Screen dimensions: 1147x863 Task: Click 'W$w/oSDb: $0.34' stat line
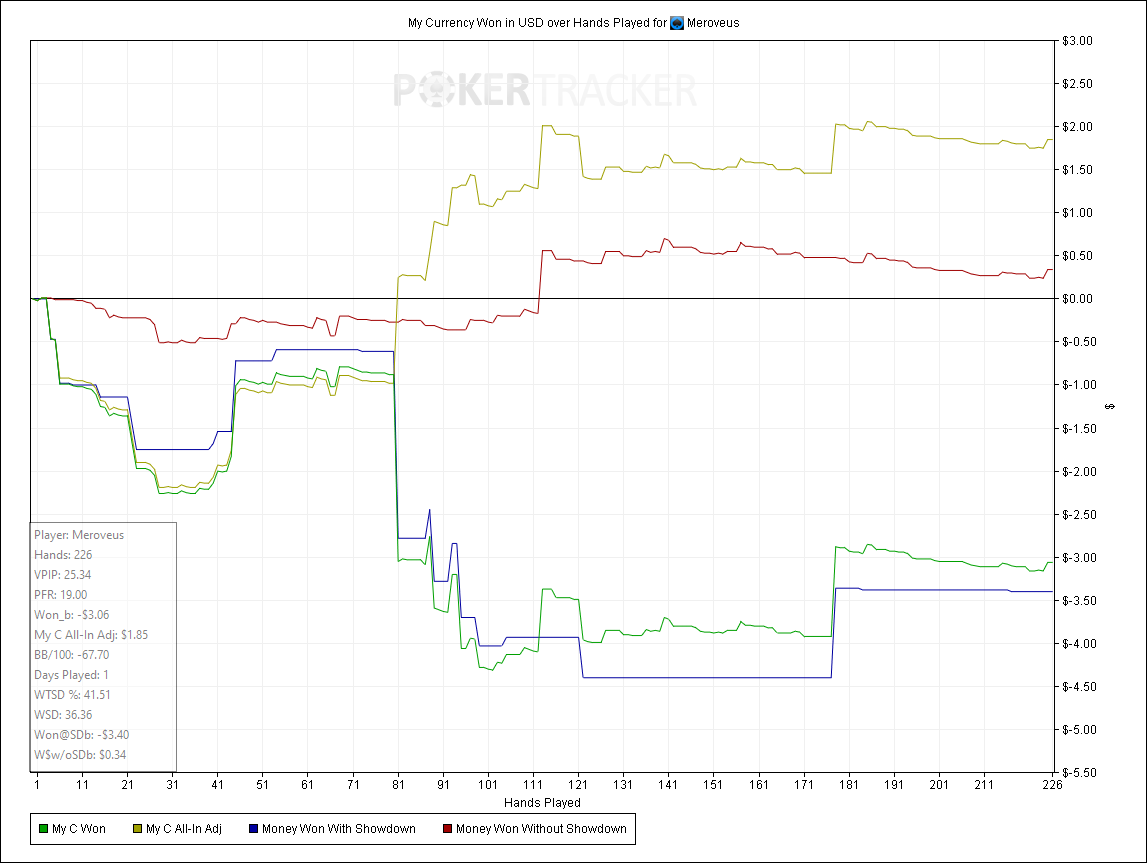pos(80,755)
